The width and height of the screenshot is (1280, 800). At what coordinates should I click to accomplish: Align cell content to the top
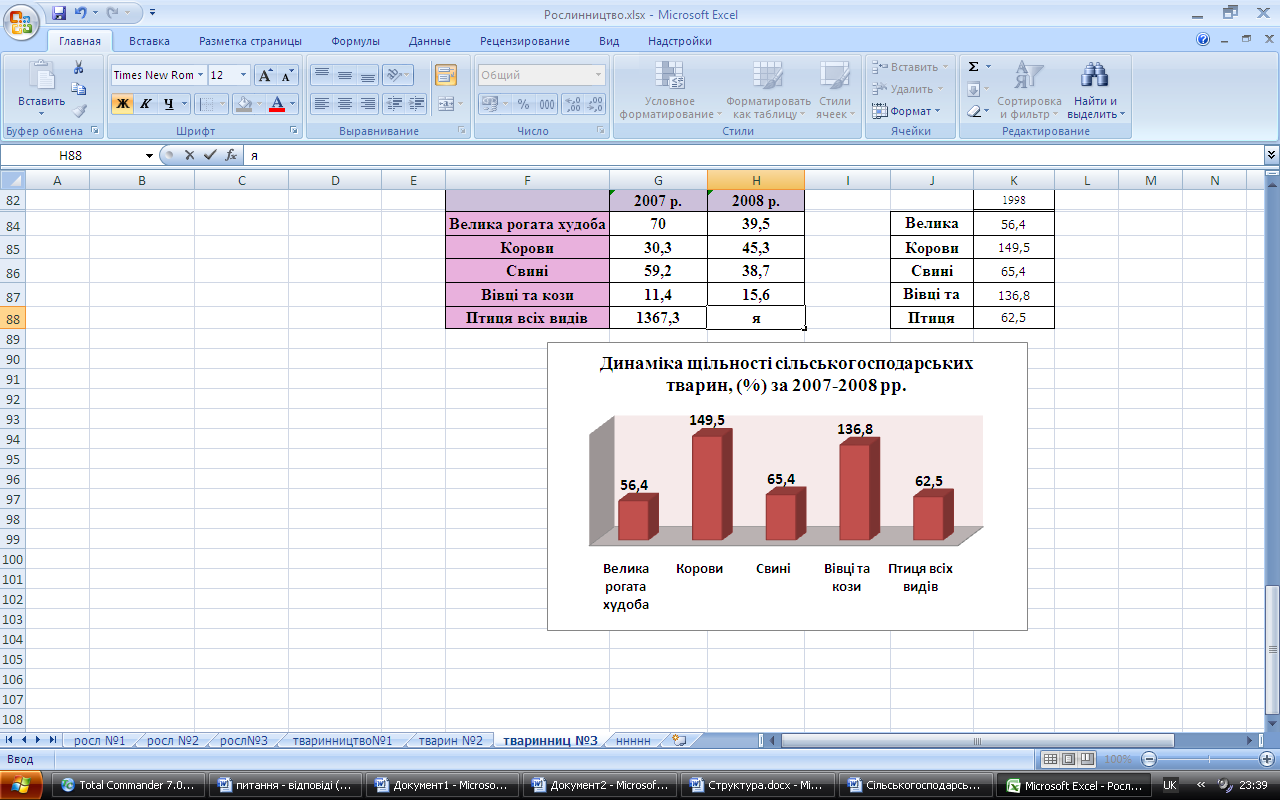321,75
